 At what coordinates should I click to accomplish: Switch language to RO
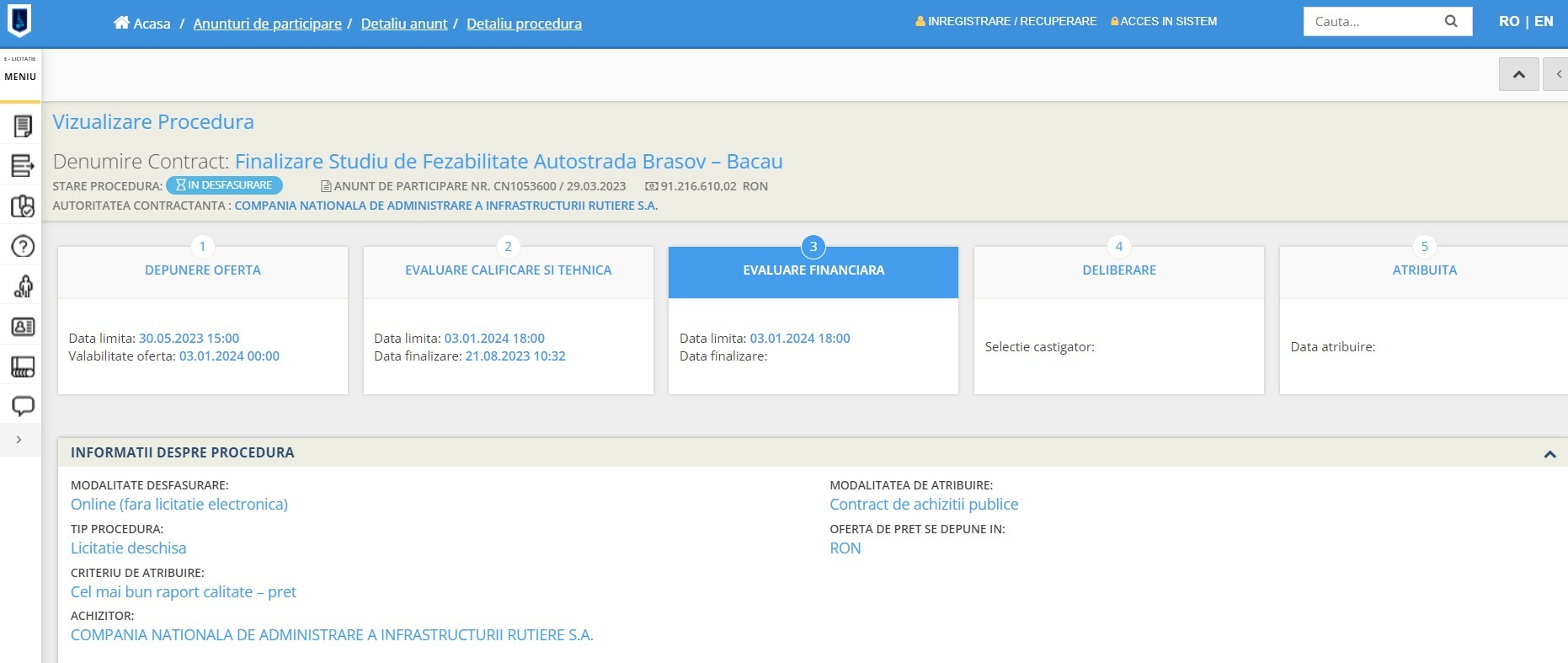point(1509,21)
